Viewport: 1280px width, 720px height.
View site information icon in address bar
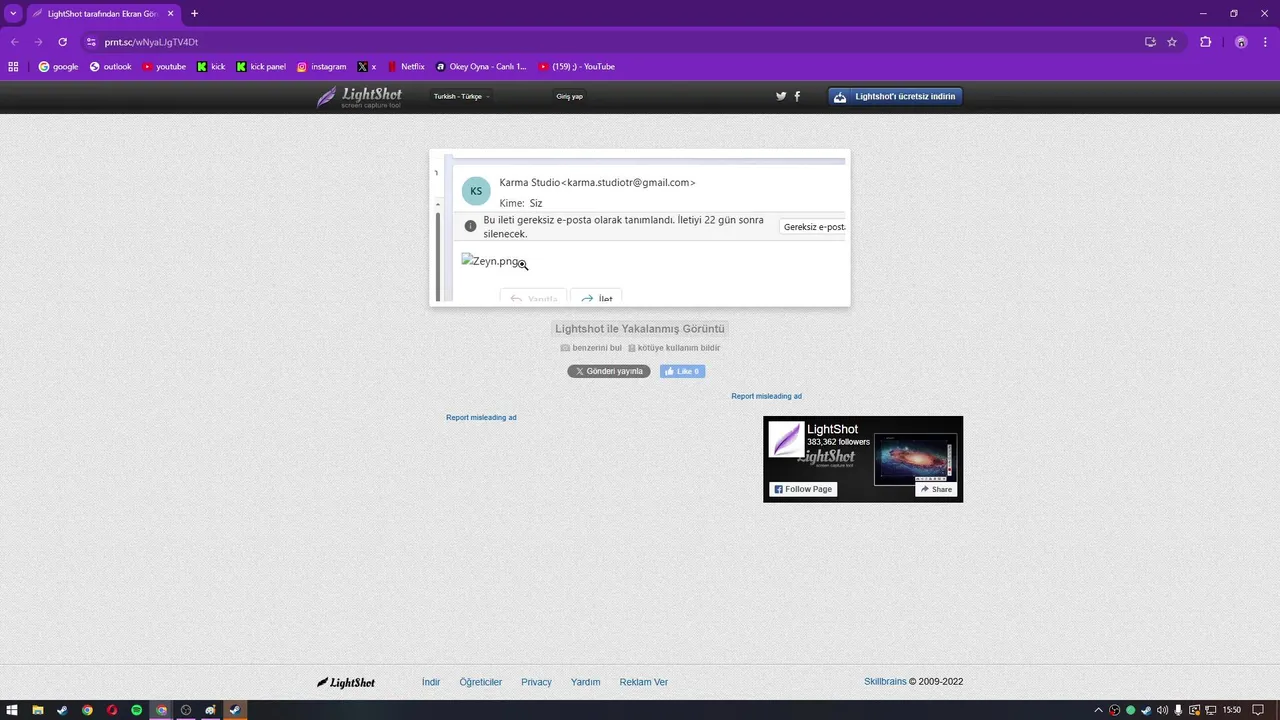point(91,42)
